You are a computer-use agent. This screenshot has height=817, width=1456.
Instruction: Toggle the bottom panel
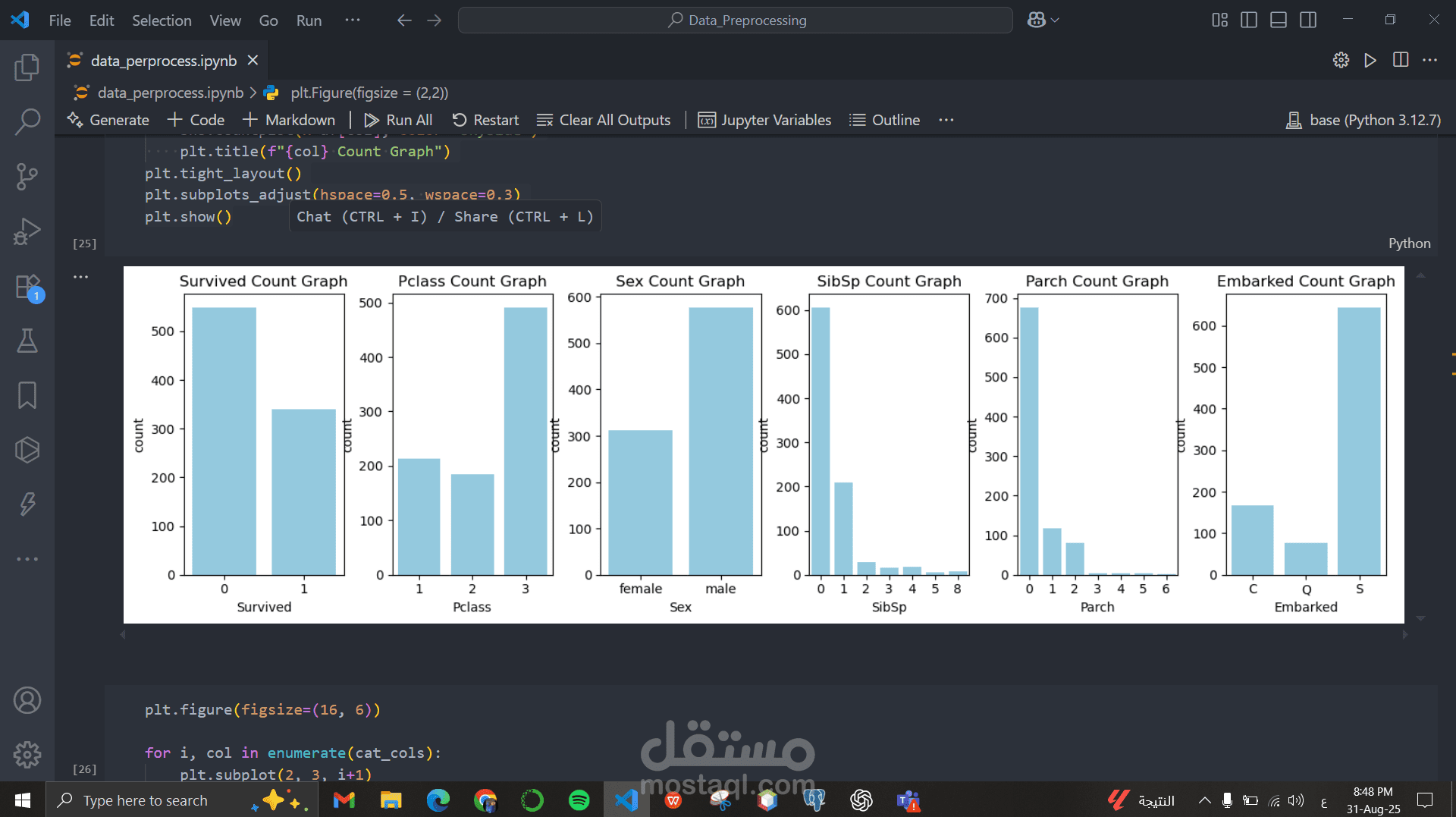point(1279,20)
